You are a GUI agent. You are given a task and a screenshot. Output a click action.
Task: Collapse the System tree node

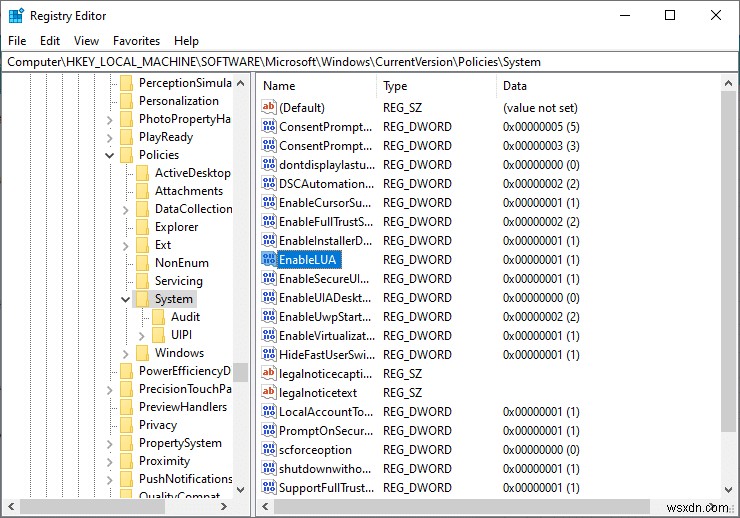[x=126, y=299]
